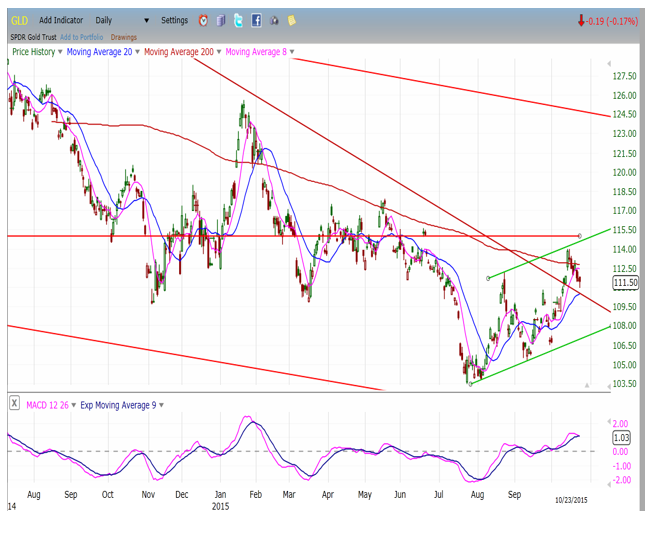Click the small arrow at price axis top
The width and height of the screenshot is (653, 537).
(609, 64)
